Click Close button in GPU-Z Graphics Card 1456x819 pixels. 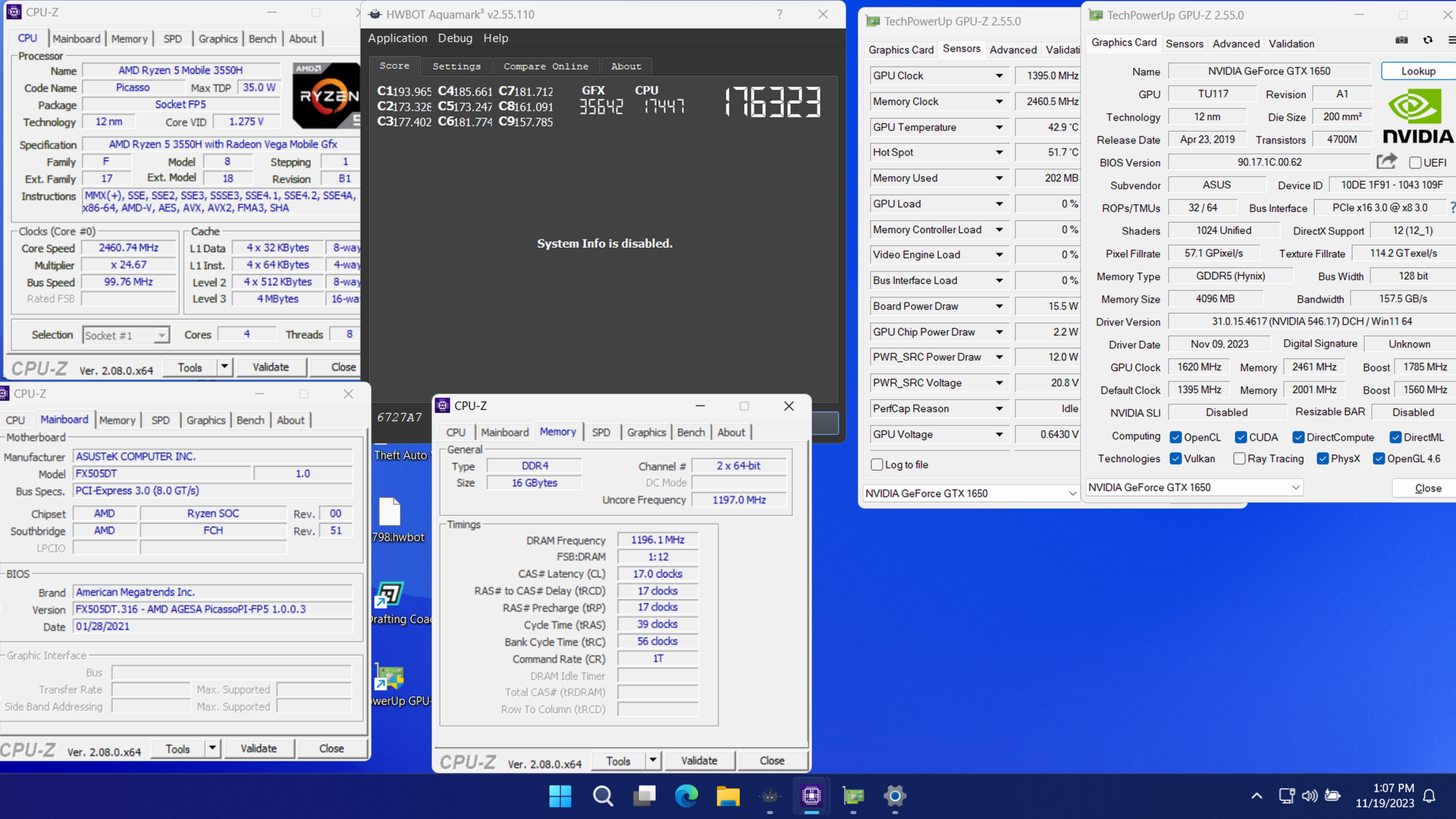click(x=1427, y=488)
